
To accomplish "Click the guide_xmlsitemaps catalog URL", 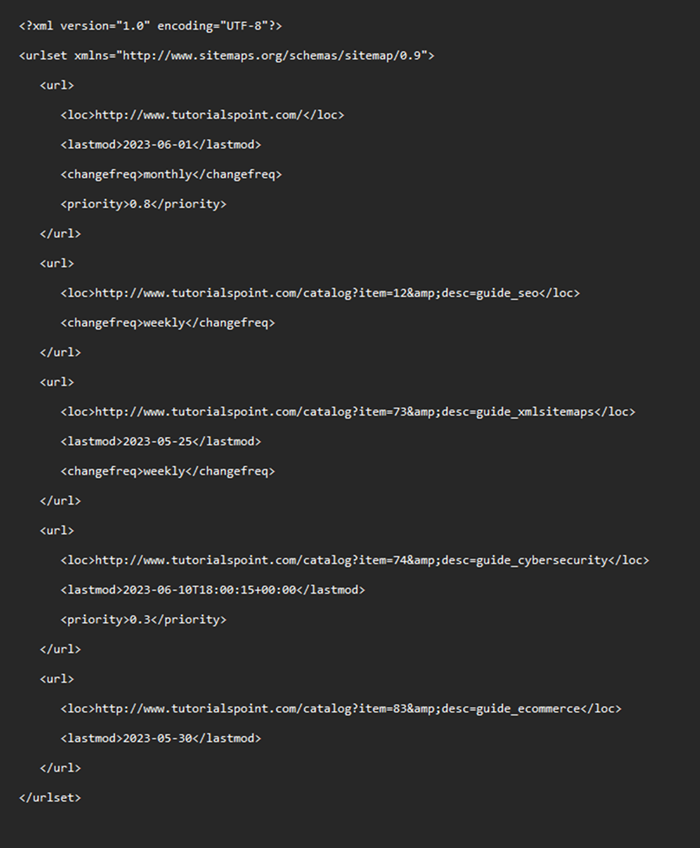I will tap(345, 412).
